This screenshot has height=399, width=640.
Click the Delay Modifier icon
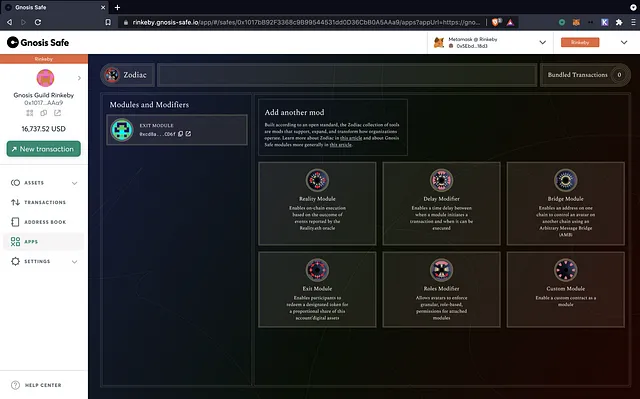[441, 180]
